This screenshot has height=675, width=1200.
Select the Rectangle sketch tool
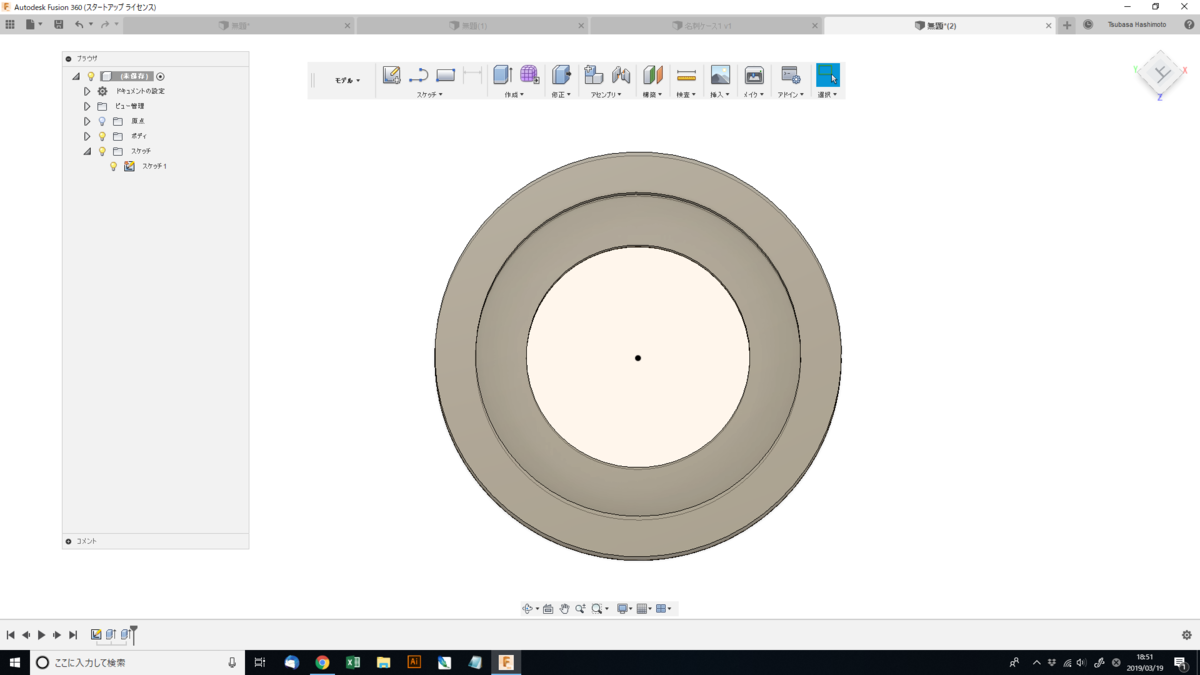pos(446,75)
